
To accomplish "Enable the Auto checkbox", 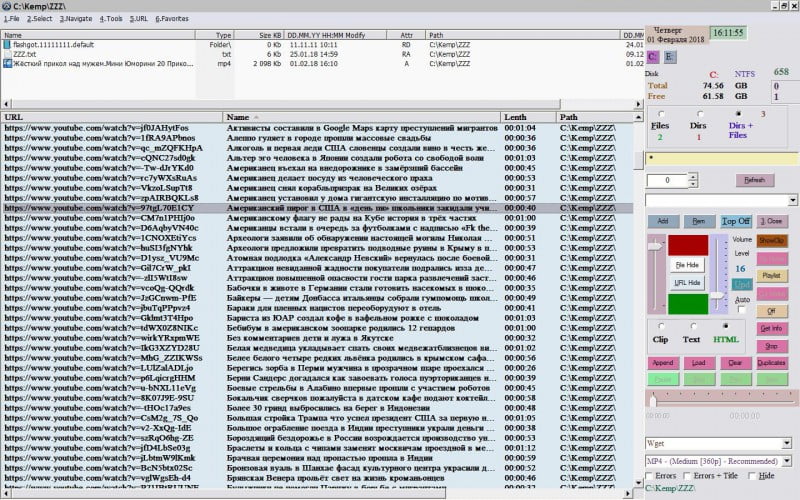I will (x=742, y=310).
